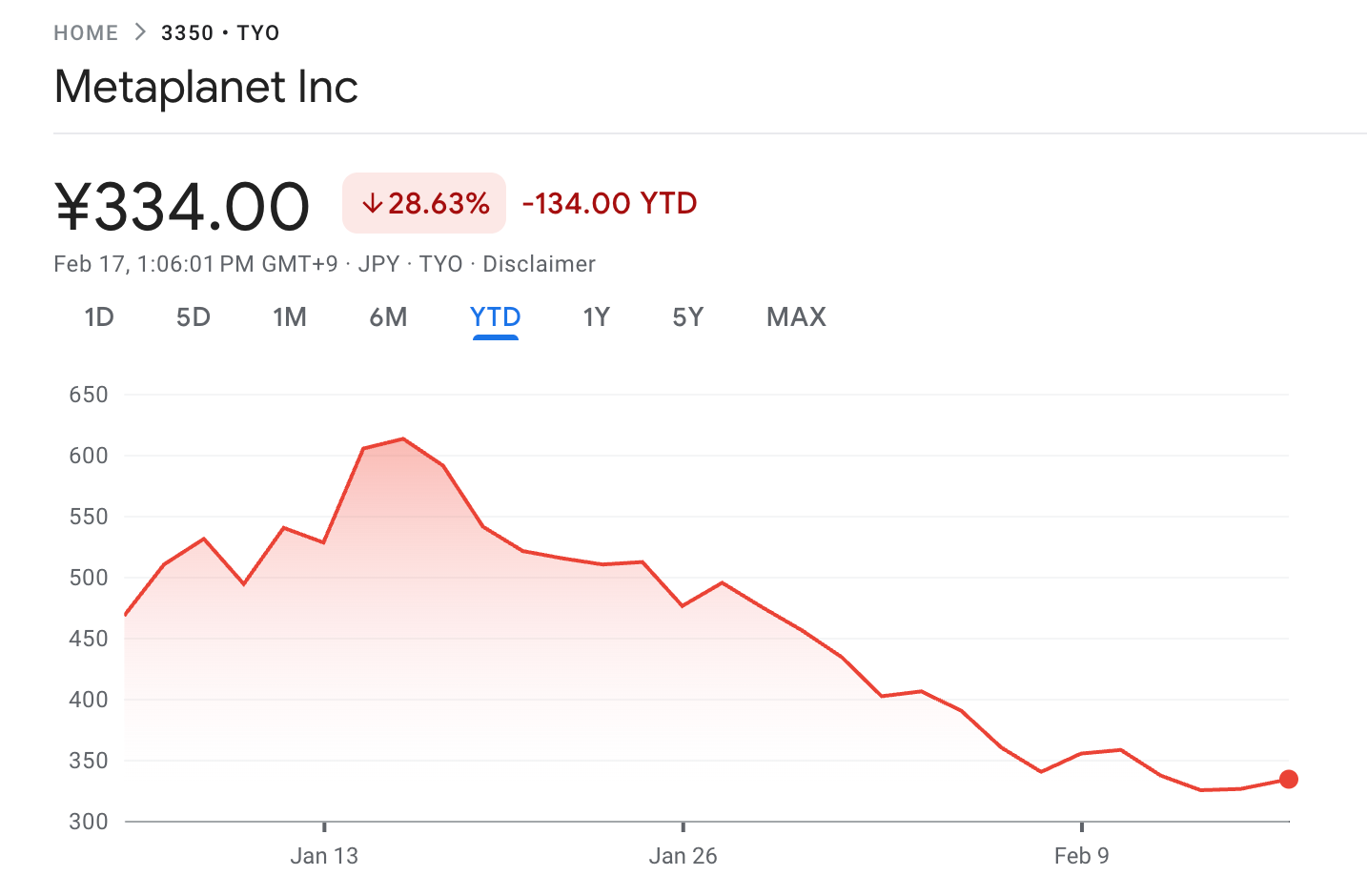This screenshot has width=1367, height=896.
Task: Select the 5D chart view
Action: coord(194,317)
